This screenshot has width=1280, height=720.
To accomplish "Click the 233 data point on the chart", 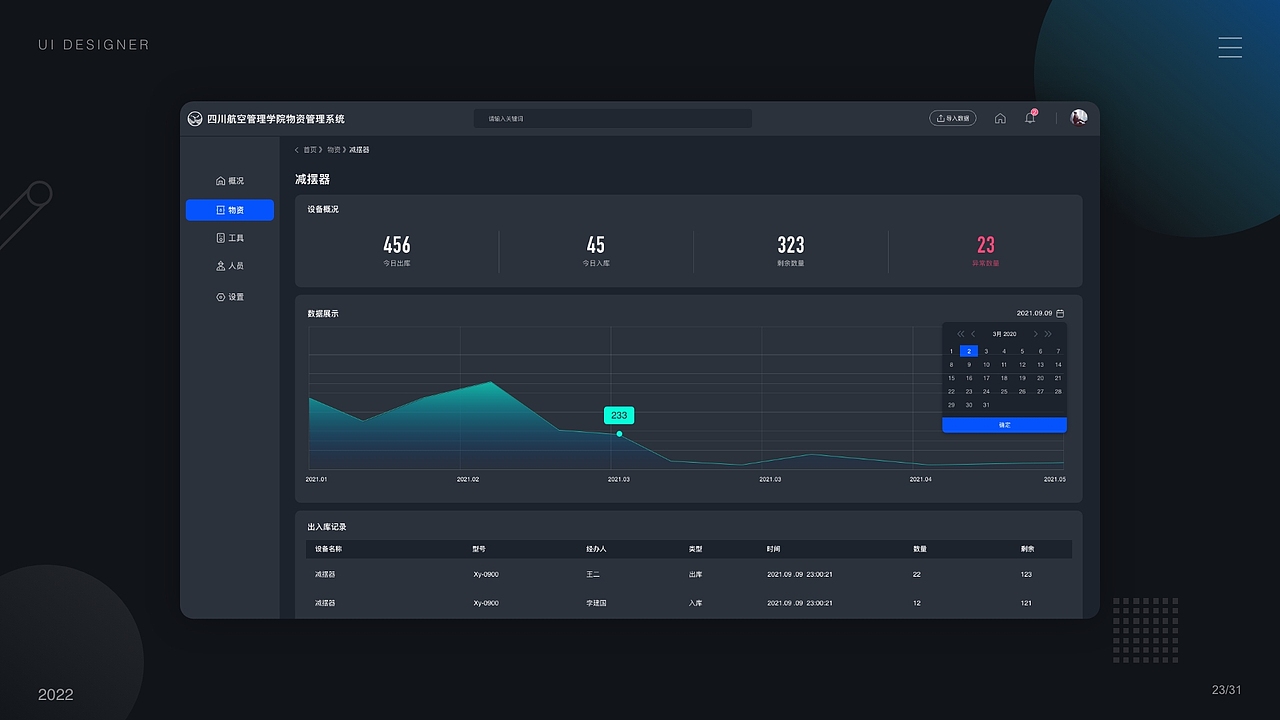I will [x=619, y=434].
